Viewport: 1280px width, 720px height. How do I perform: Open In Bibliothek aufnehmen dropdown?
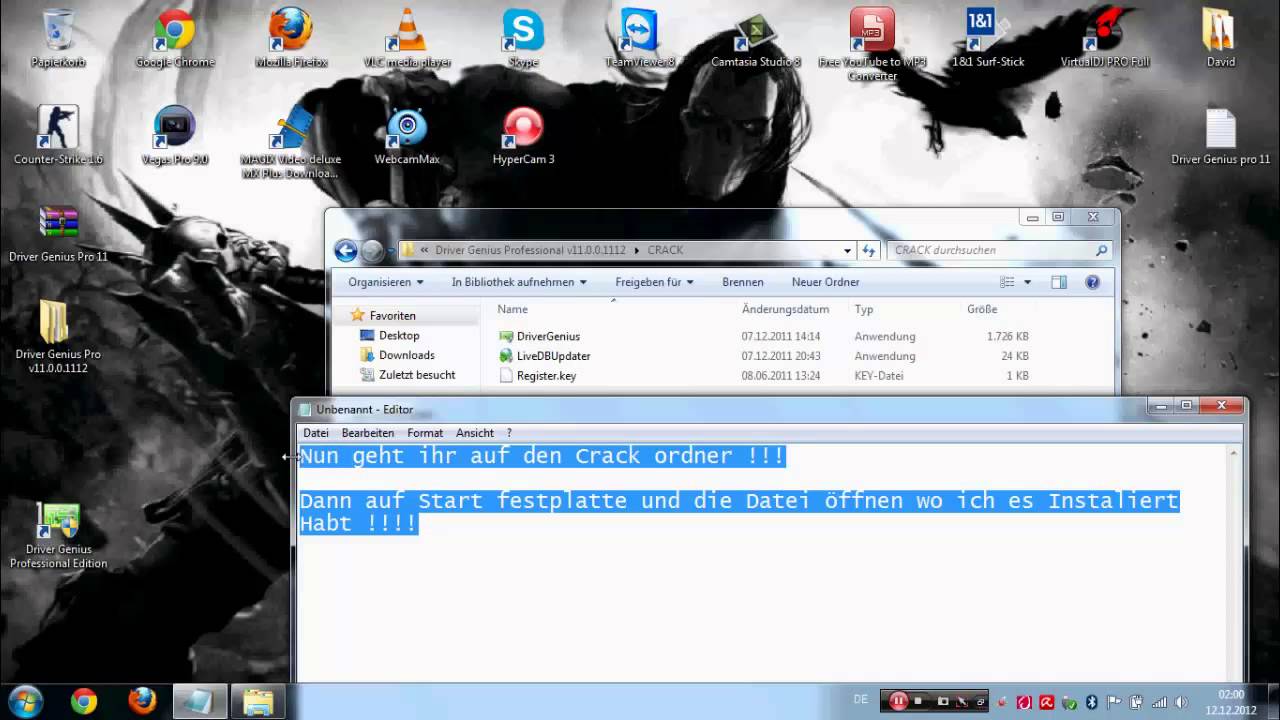tap(519, 283)
